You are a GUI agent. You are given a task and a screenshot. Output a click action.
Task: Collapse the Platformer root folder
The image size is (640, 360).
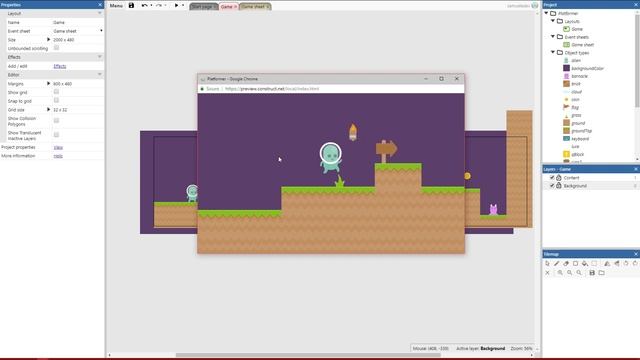click(x=547, y=13)
